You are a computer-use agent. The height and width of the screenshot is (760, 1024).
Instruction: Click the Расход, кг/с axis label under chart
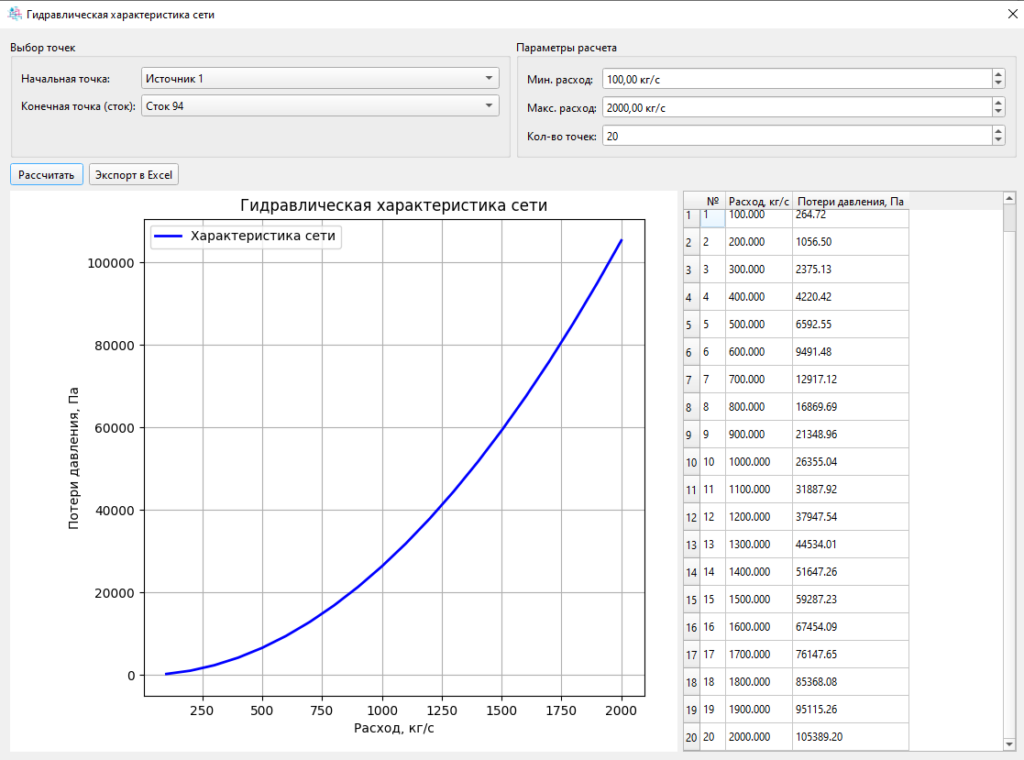tap(394, 727)
